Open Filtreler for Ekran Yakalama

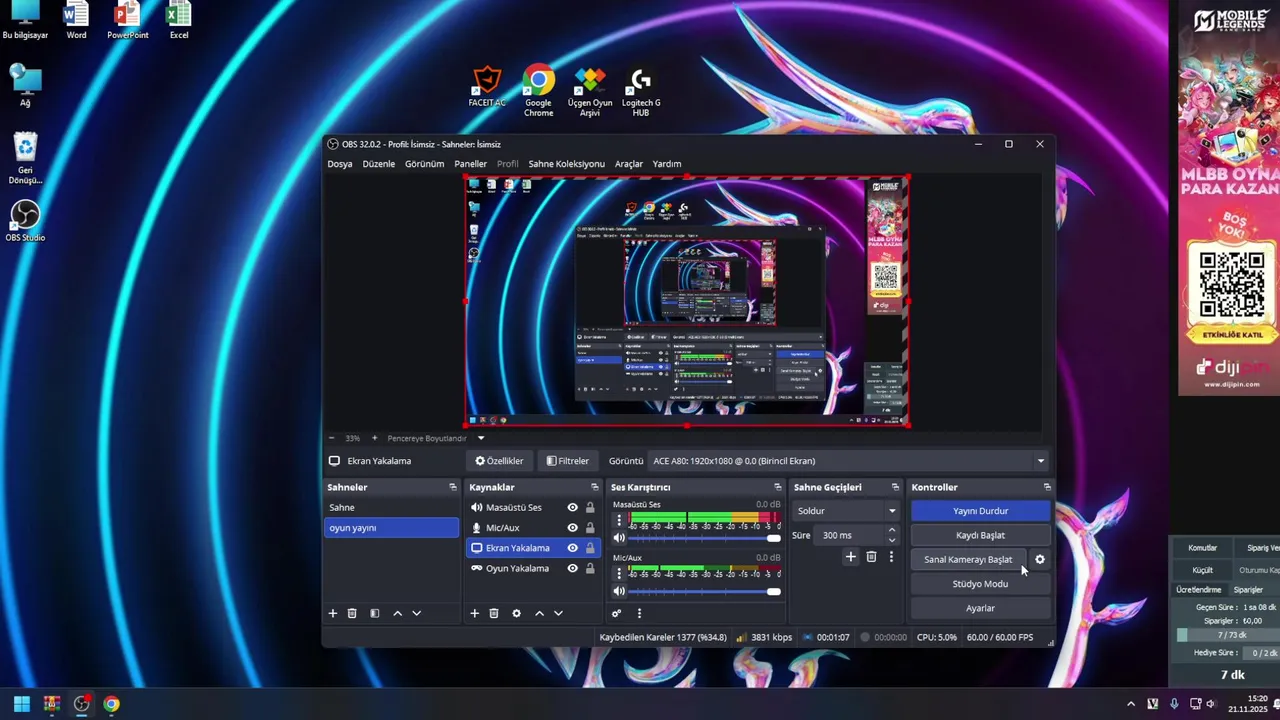tap(568, 461)
